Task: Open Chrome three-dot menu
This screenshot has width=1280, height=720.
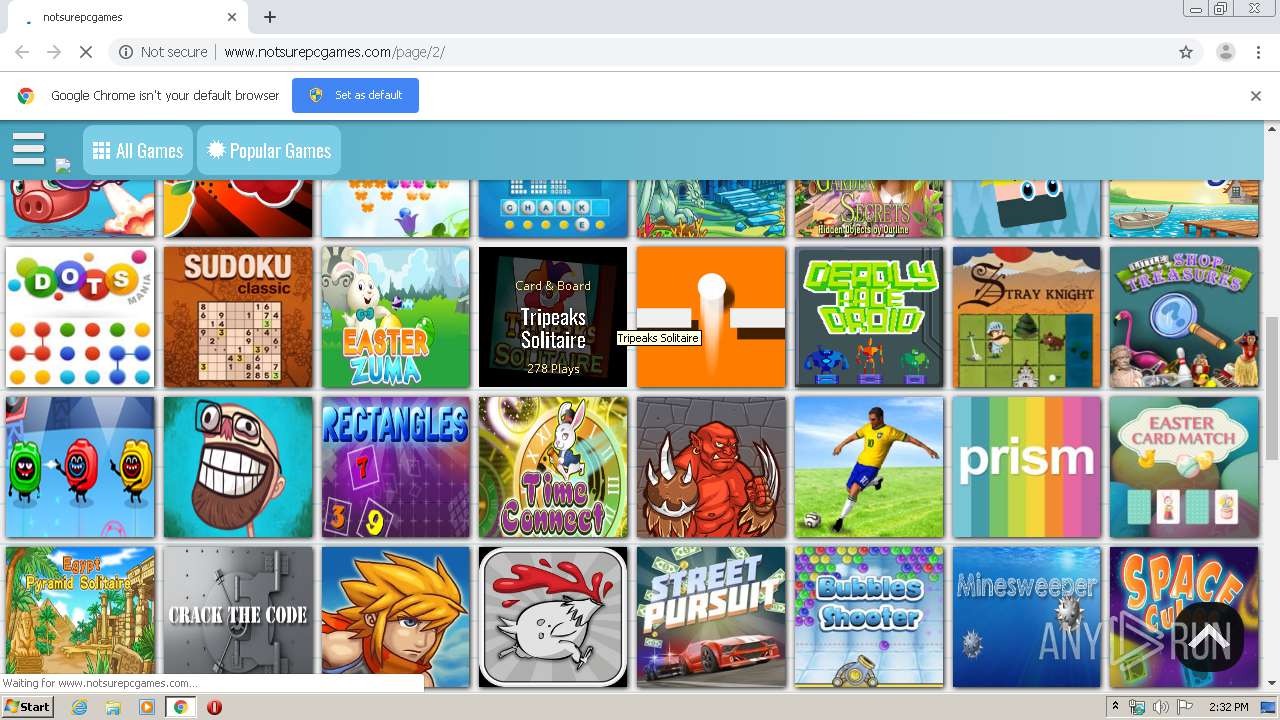Action: [x=1258, y=52]
